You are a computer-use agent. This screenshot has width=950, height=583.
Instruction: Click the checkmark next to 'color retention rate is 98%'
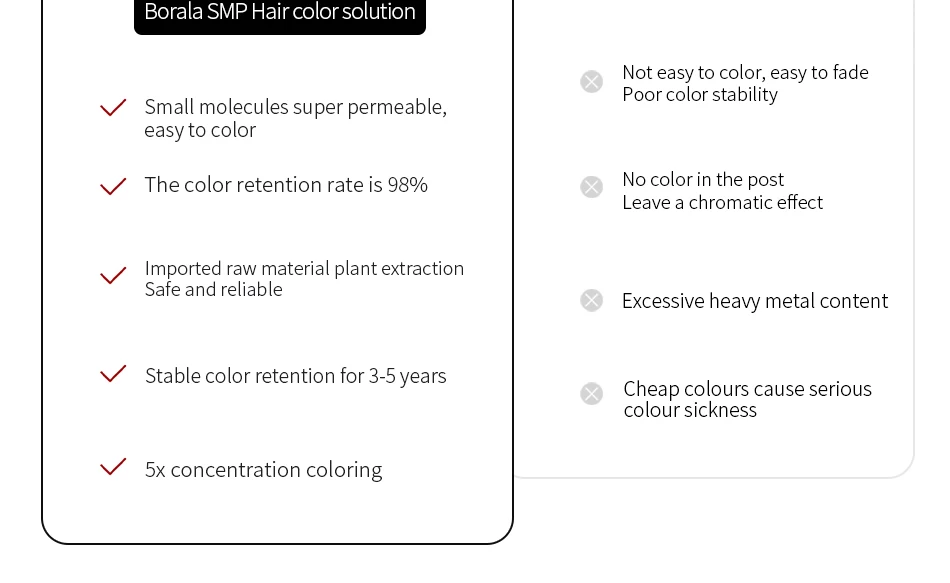tap(113, 186)
